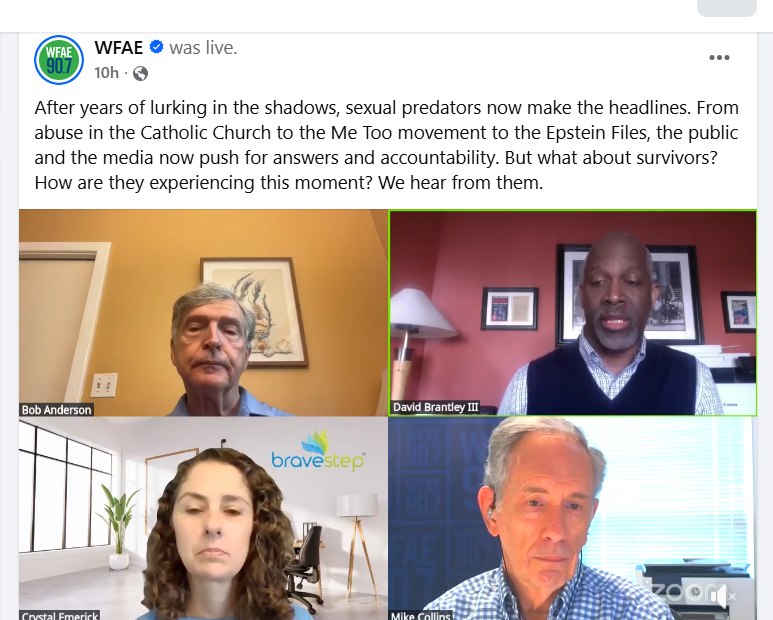Open the 10h post timestamp link
This screenshot has width=773, height=620.
click(106, 73)
